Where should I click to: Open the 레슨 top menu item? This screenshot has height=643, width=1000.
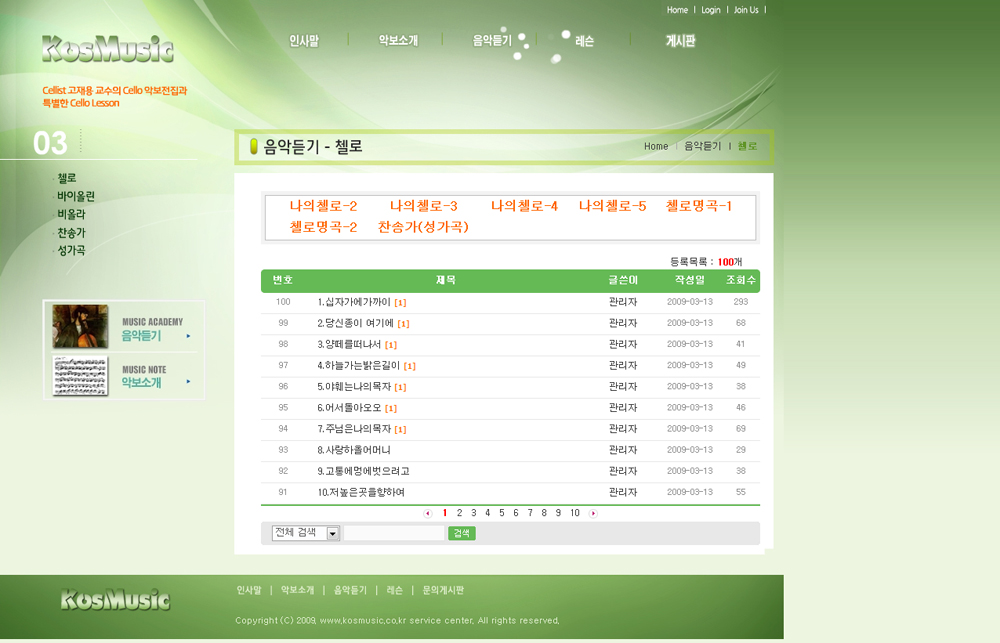click(x=585, y=41)
